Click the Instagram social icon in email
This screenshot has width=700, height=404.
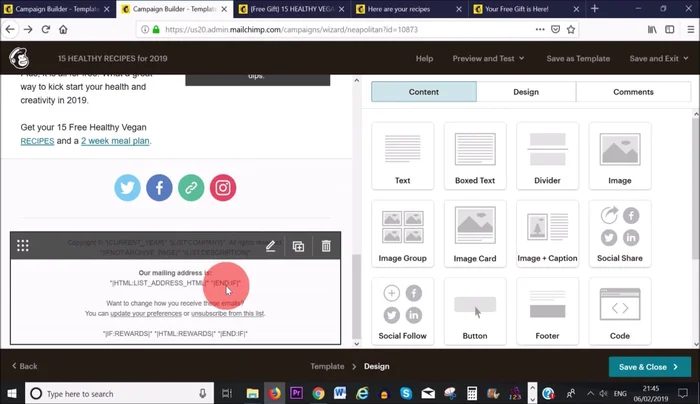point(223,187)
